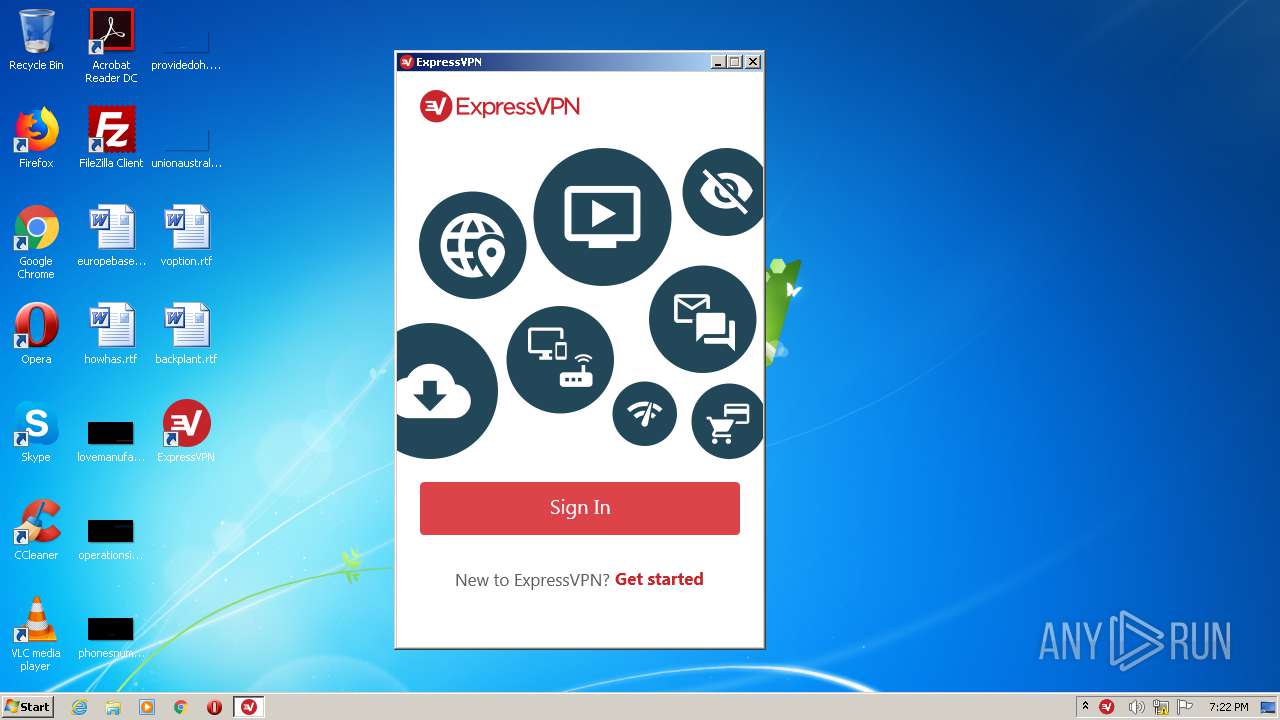Click the 7:22 PM taskbar clock
The width and height of the screenshot is (1280, 720).
click(1228, 707)
